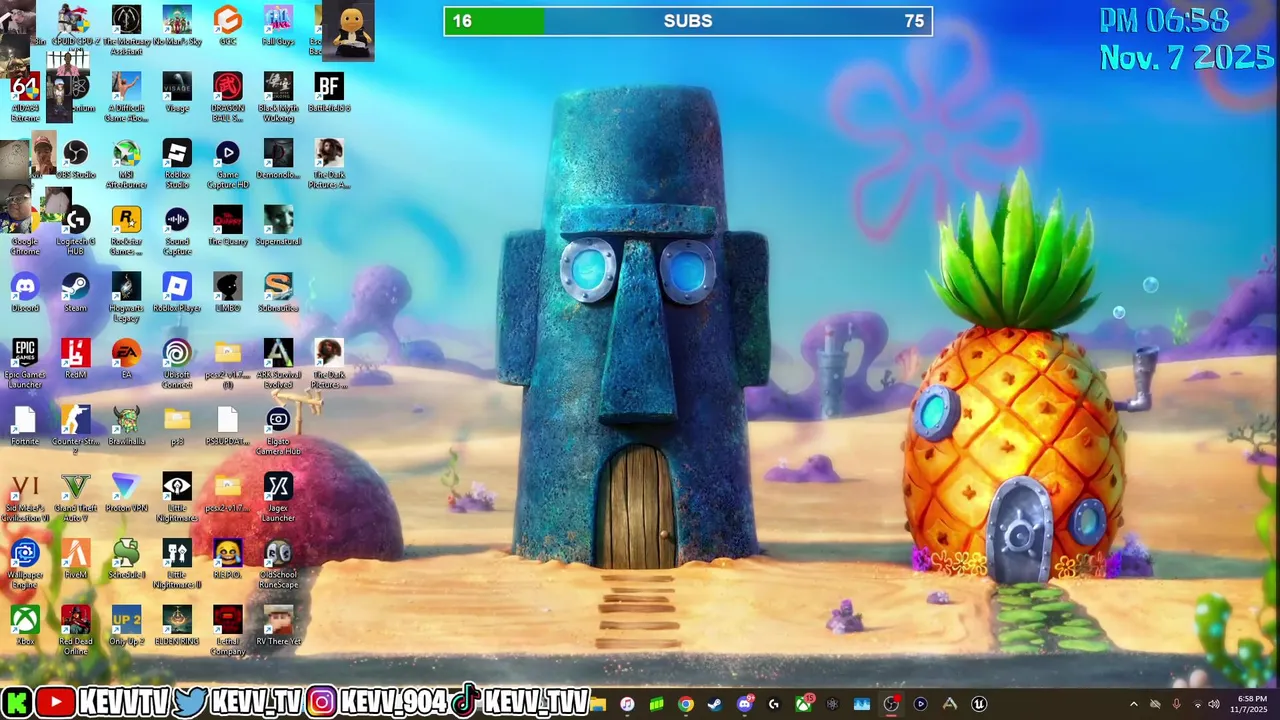Launch Battlefield 6 from the desktop
Screen dimensions: 1280x720
329,92
